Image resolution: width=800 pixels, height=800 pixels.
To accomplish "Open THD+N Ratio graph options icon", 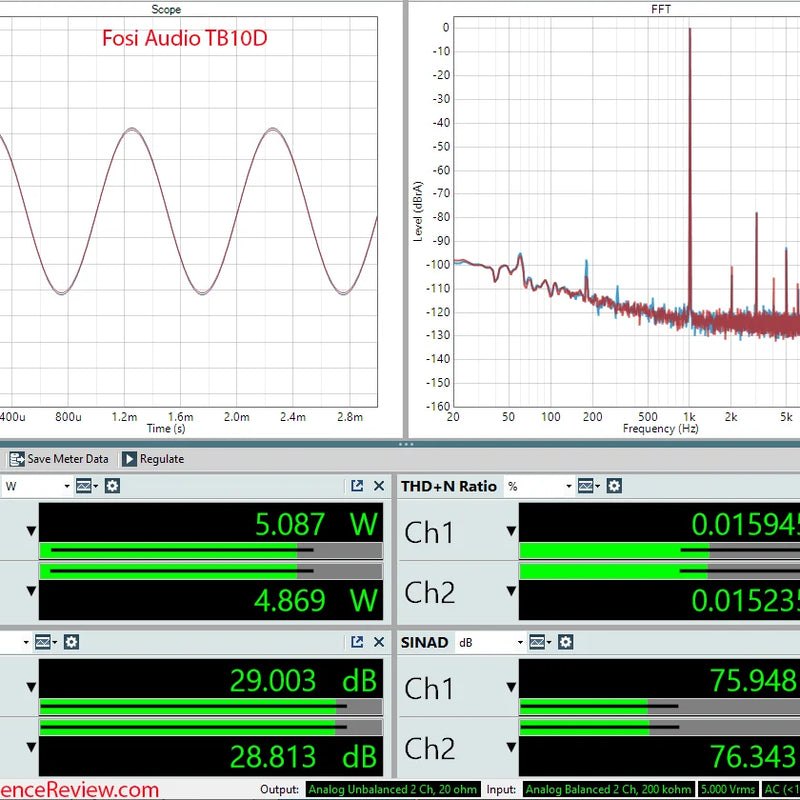I will 588,486.
